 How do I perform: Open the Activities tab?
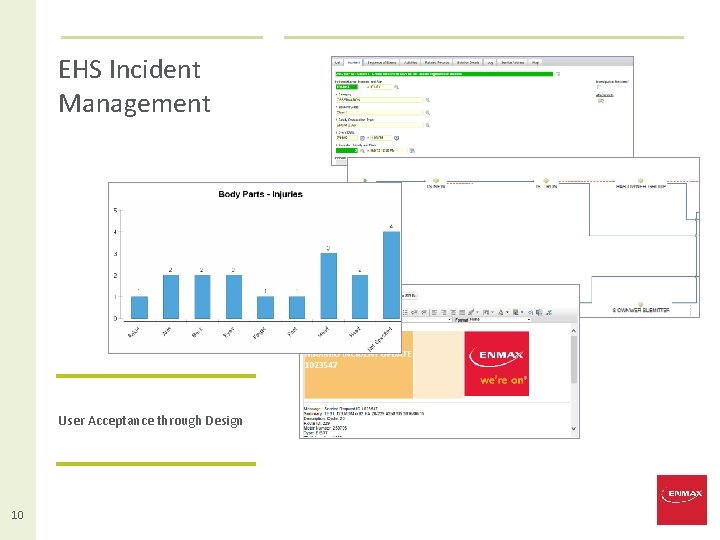click(x=411, y=62)
